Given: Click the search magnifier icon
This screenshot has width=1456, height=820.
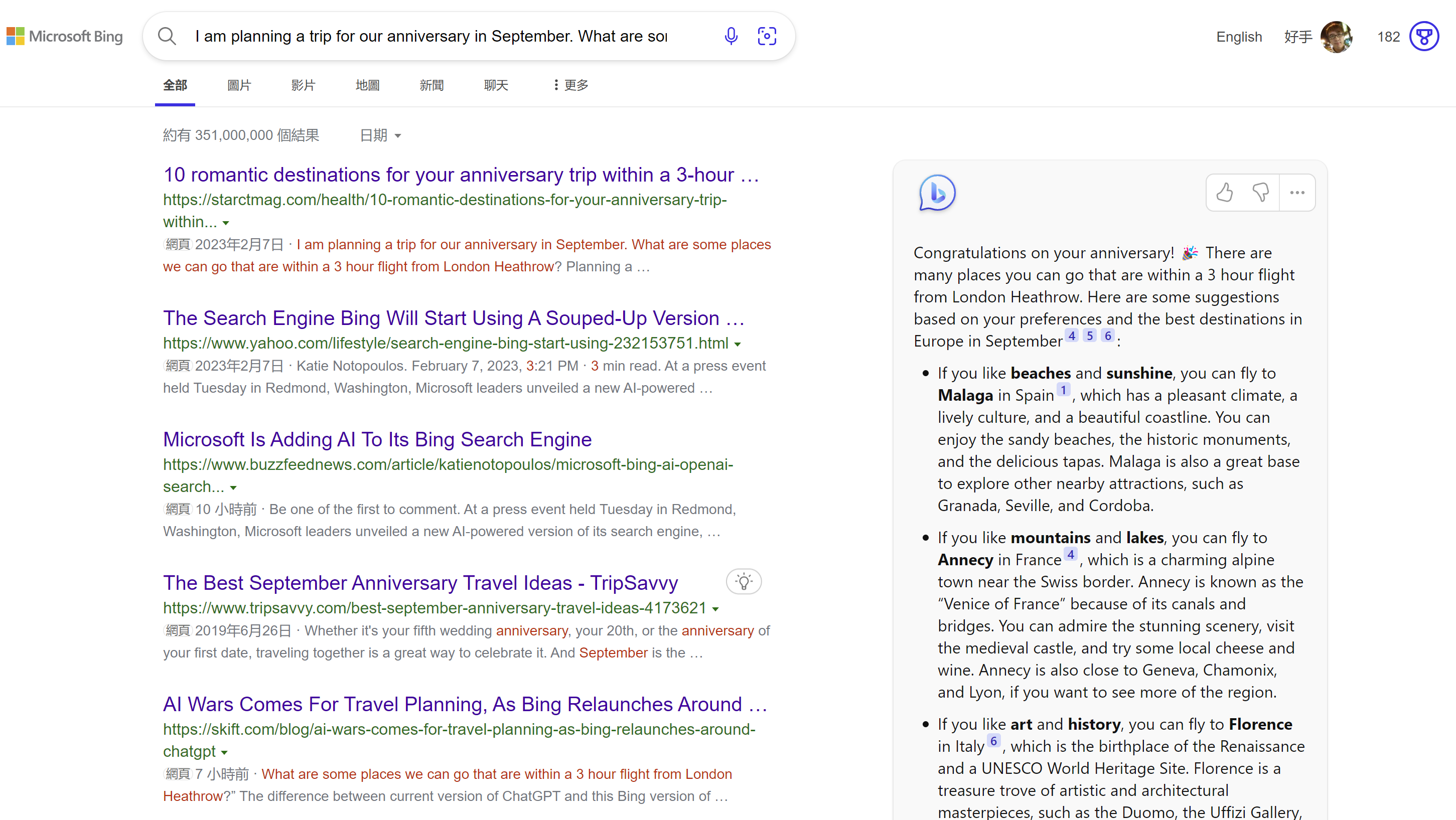Looking at the screenshot, I should pyautogui.click(x=167, y=36).
